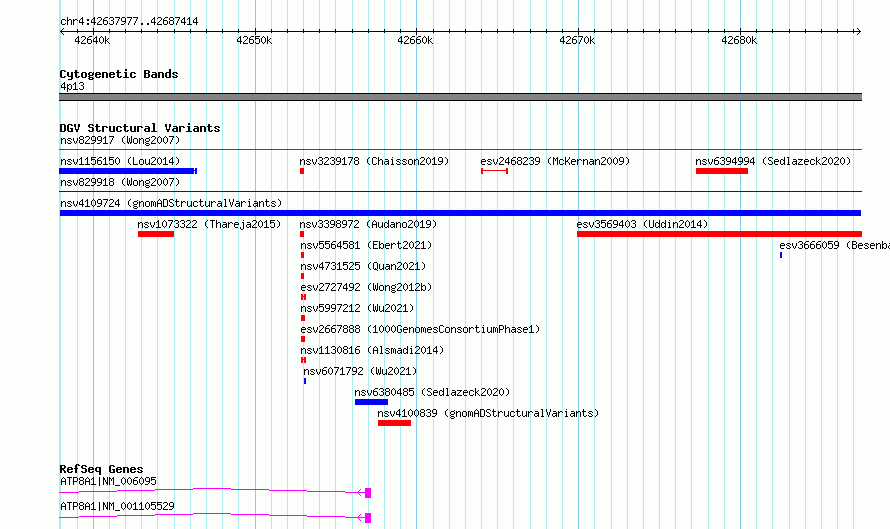The width and height of the screenshot is (890, 529).
Task: Open nsv4109724 gnomAD variant label
Action: tap(171, 203)
